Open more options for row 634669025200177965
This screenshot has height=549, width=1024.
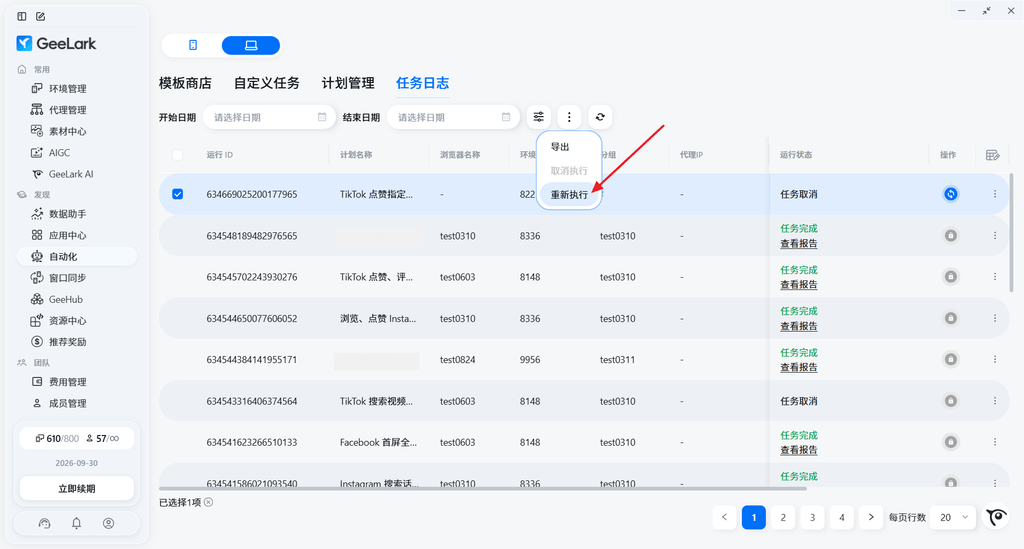[x=995, y=194]
